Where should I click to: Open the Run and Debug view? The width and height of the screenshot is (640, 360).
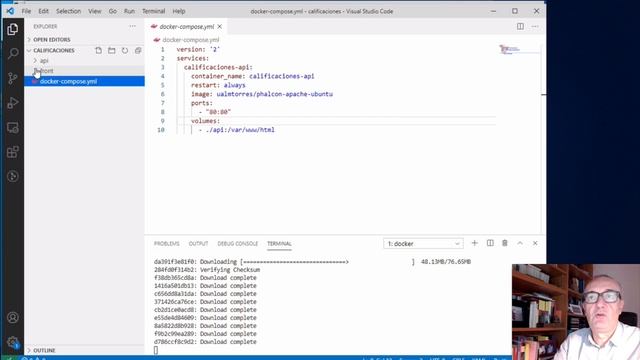(13, 103)
